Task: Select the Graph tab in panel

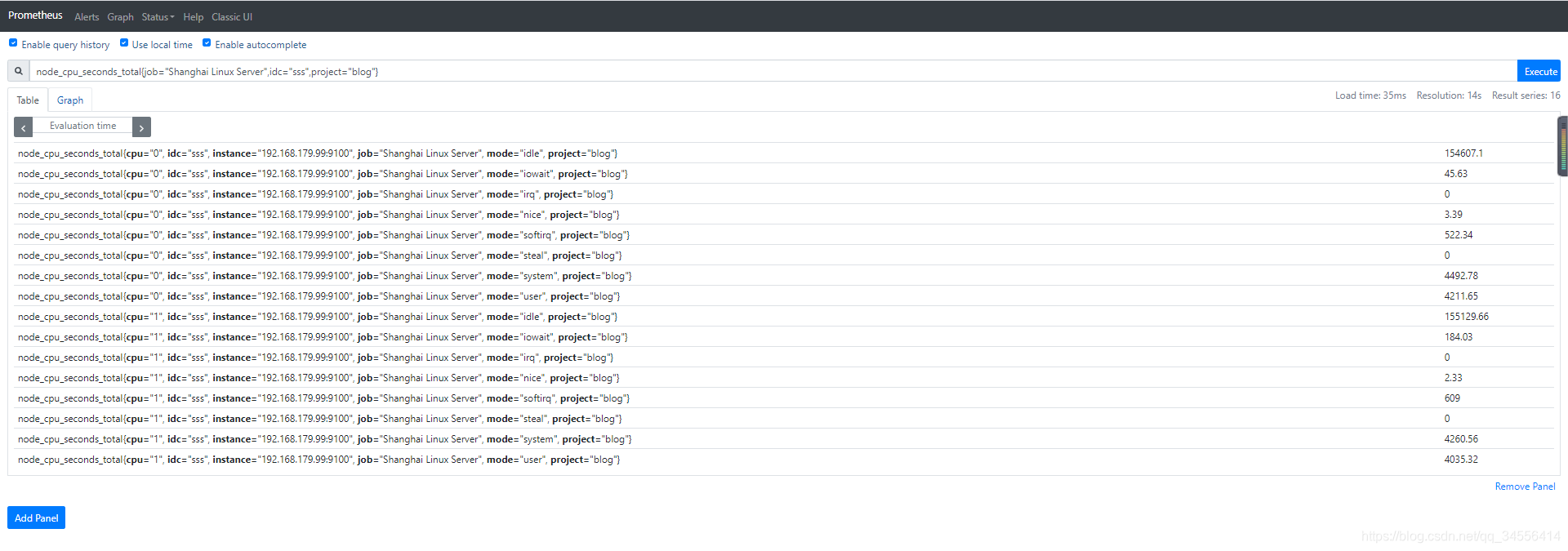Action: click(70, 100)
